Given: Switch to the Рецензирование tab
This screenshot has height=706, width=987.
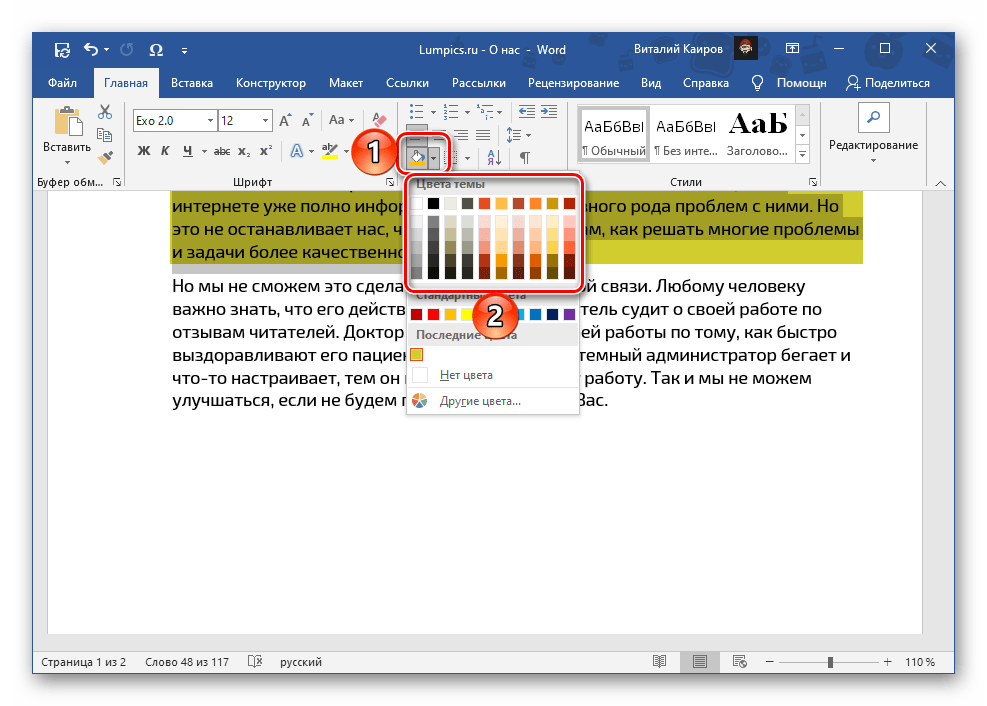Looking at the screenshot, I should [x=574, y=83].
